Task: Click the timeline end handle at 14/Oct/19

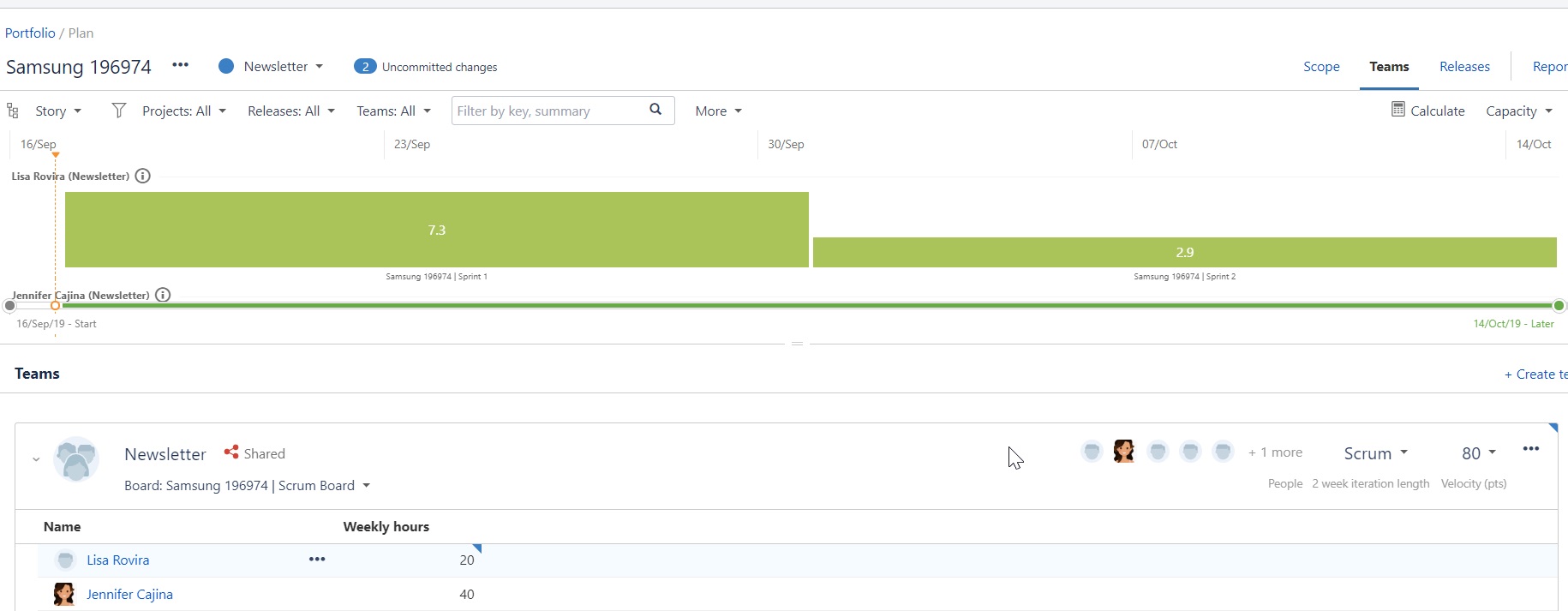Action: click(1559, 305)
